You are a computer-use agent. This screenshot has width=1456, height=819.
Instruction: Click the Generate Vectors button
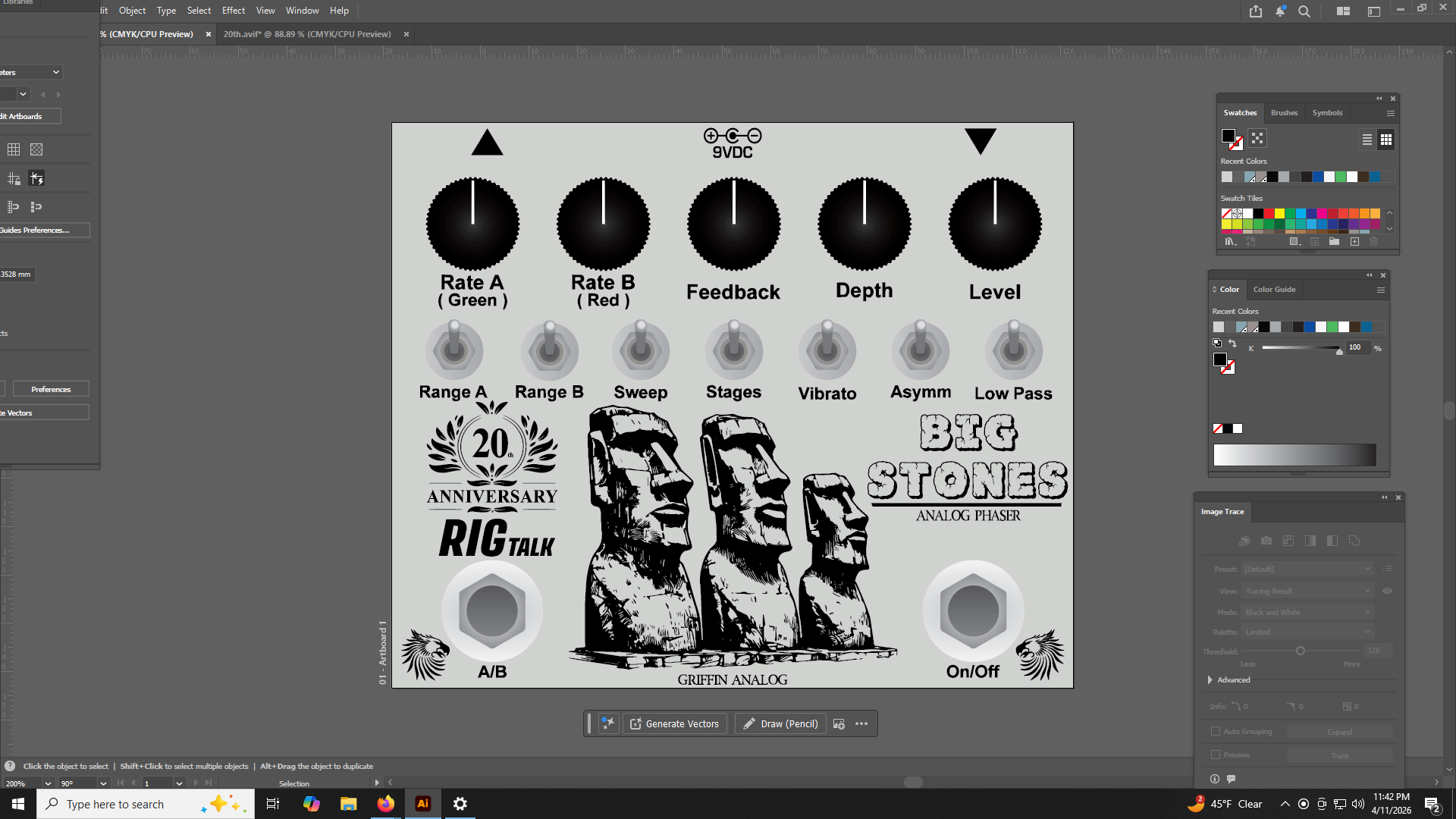coord(674,723)
